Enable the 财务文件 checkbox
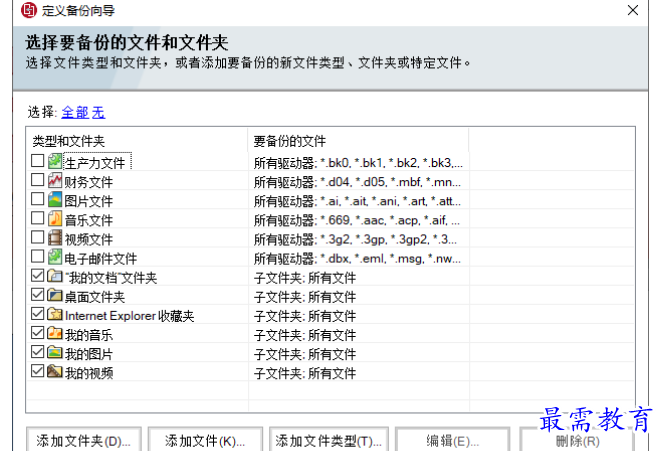Image resolution: width=661 pixels, height=451 pixels. pyautogui.click(x=38, y=180)
